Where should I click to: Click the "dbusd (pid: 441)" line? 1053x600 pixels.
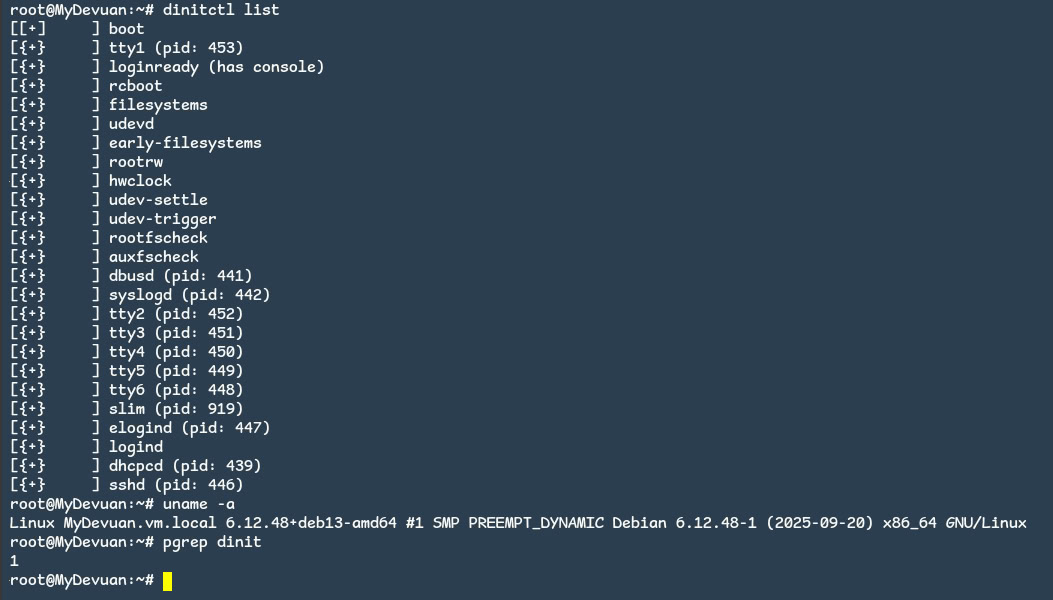click(x=180, y=276)
